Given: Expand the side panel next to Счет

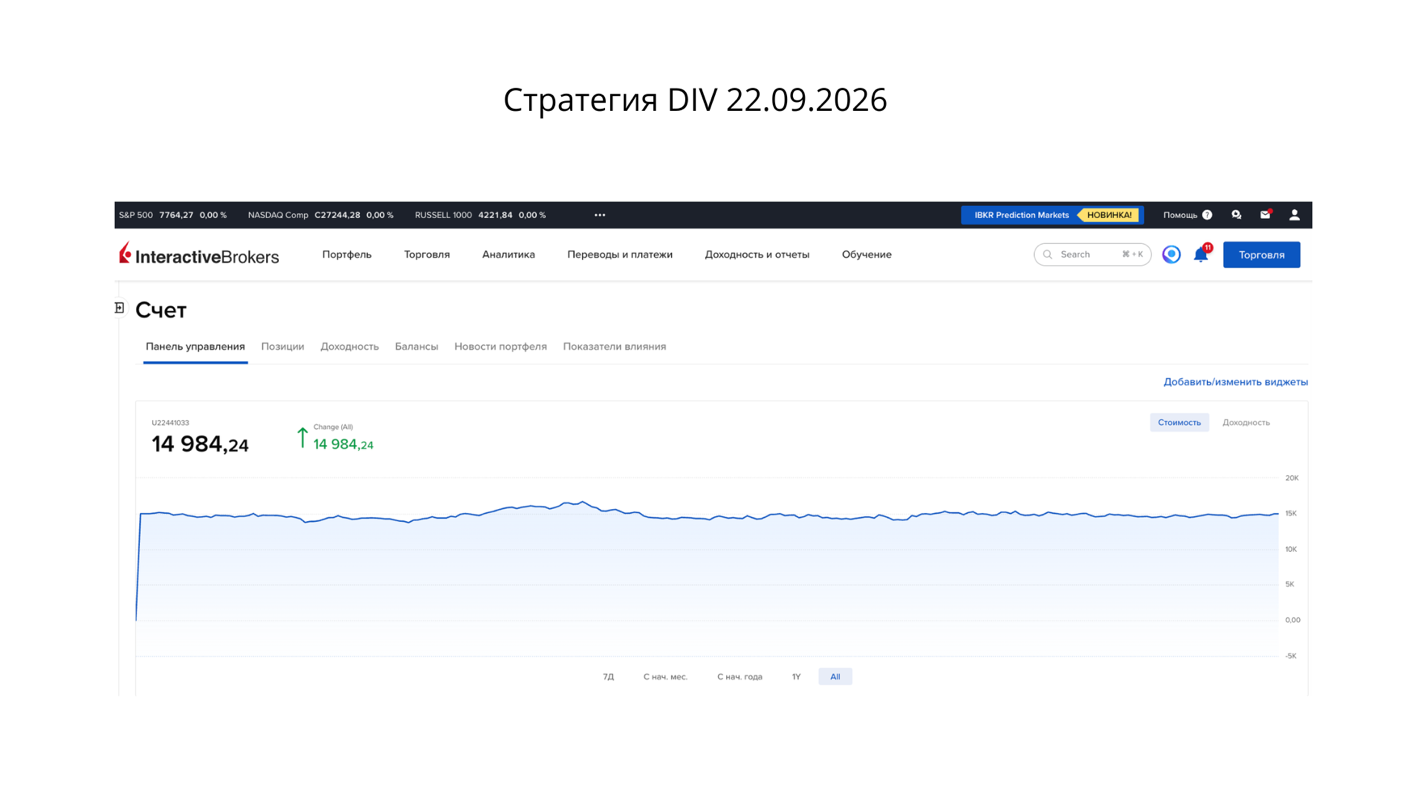Looking at the screenshot, I should click(119, 308).
